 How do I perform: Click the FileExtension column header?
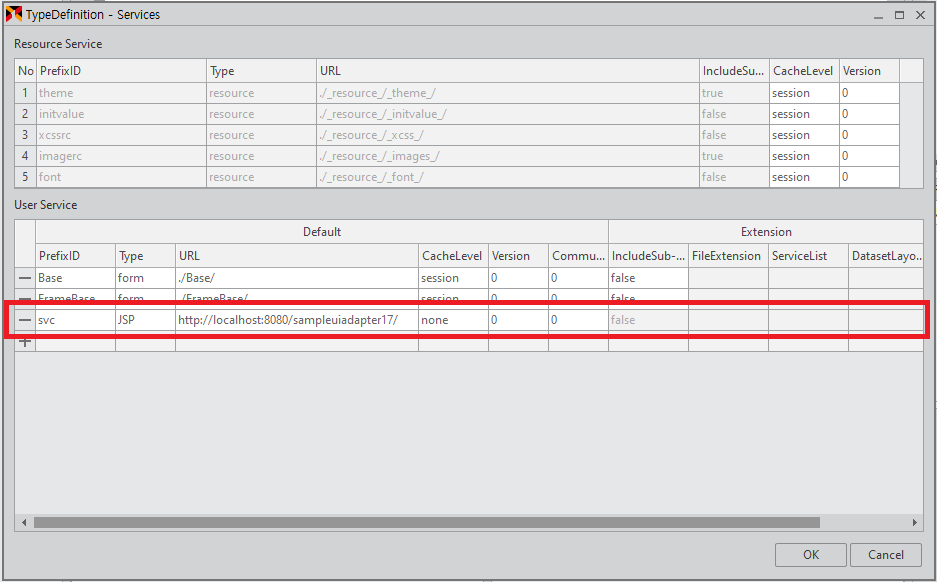tap(727, 256)
